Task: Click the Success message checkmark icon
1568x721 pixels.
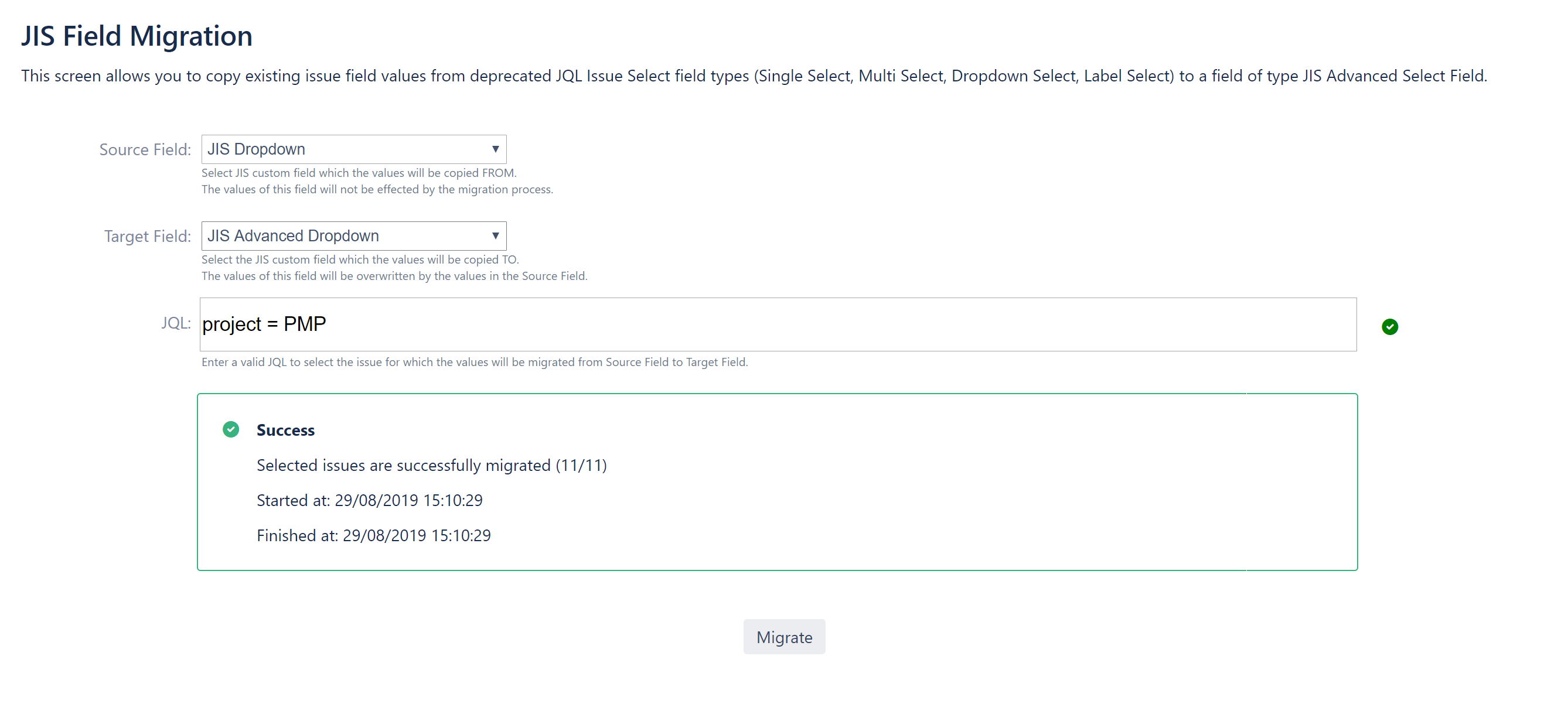Action: [231, 429]
